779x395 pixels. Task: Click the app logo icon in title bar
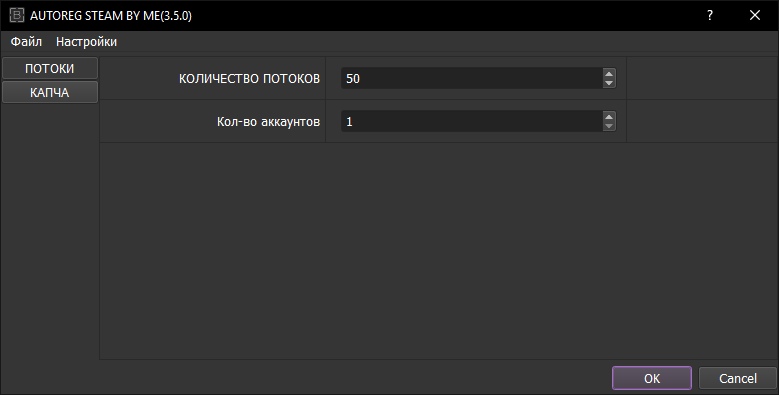[x=16, y=15]
